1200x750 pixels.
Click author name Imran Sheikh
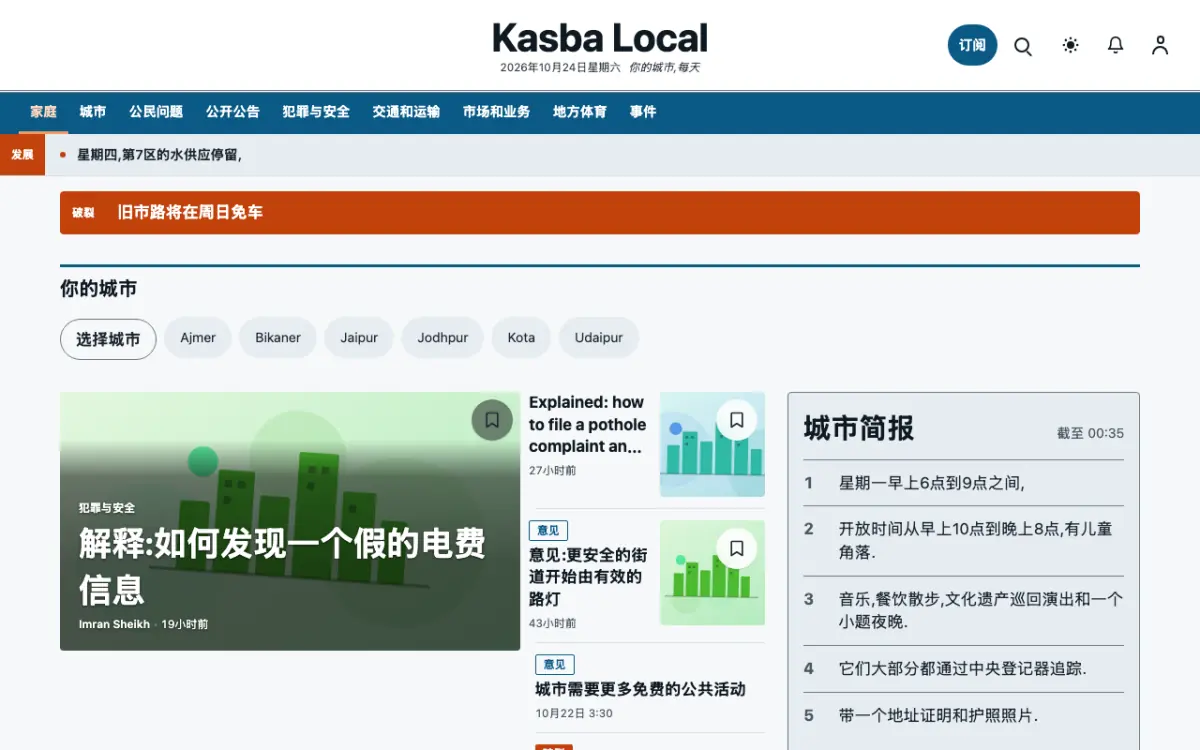(x=114, y=624)
